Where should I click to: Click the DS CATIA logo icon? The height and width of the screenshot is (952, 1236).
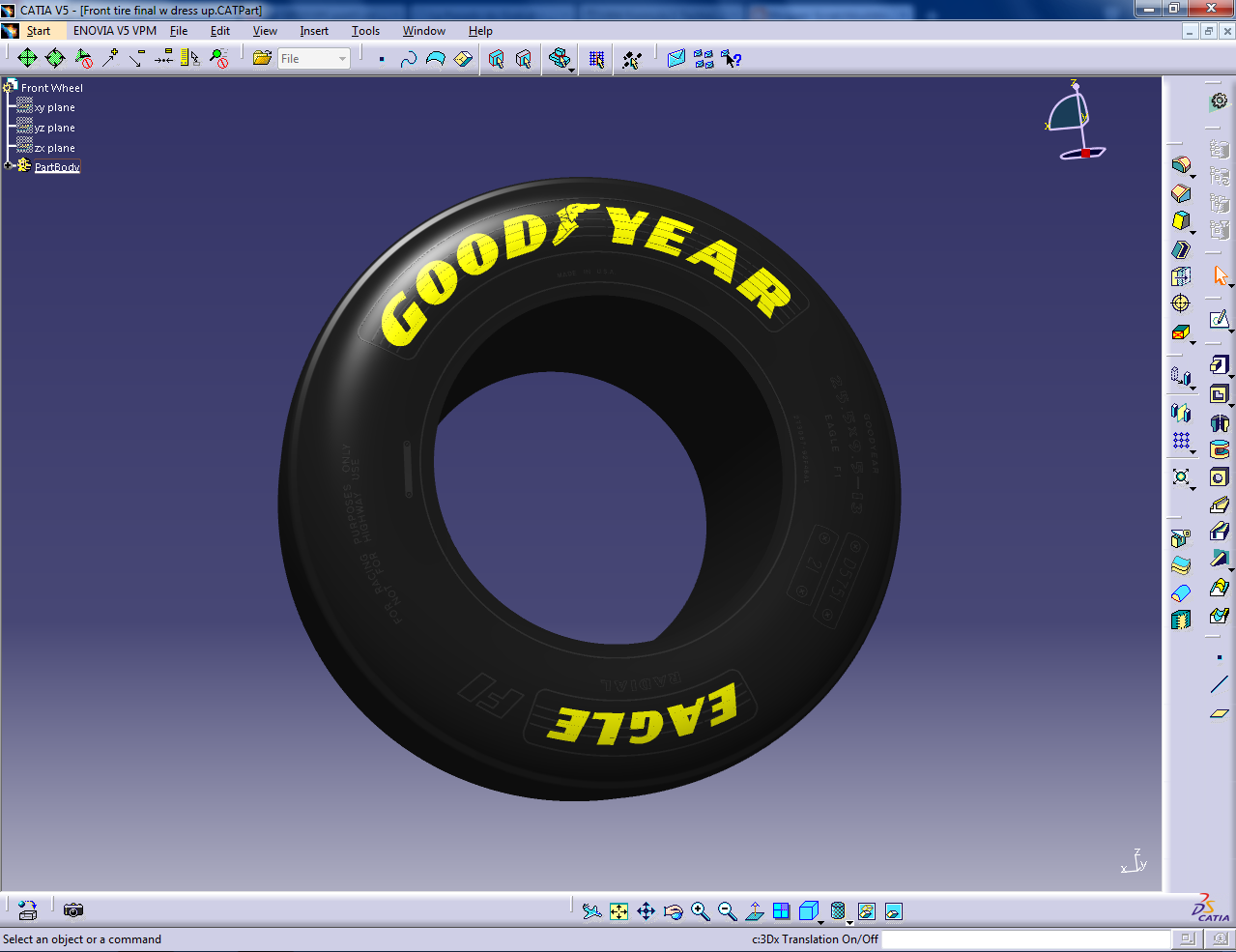pos(1210,909)
